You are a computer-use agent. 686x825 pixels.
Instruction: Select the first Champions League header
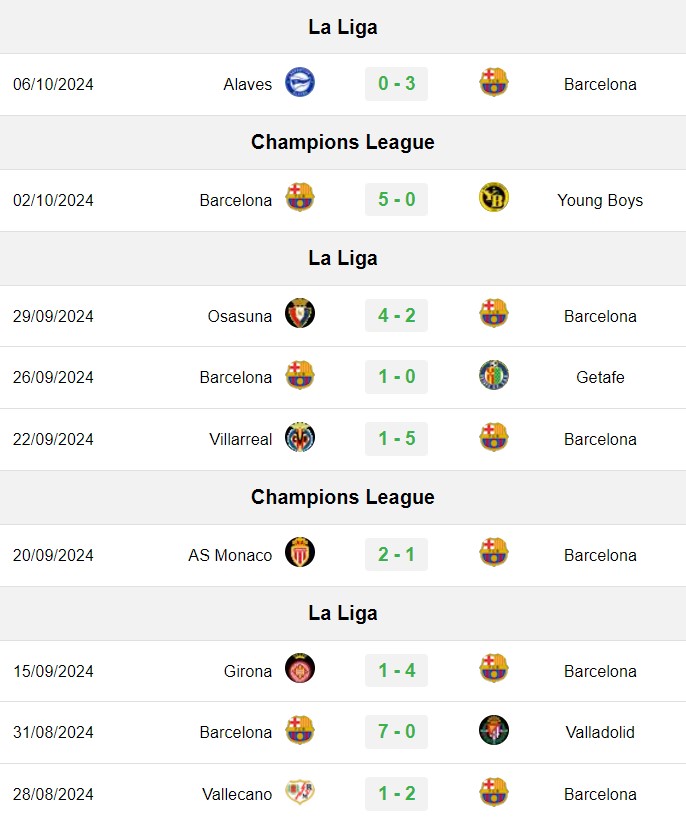[x=343, y=142]
